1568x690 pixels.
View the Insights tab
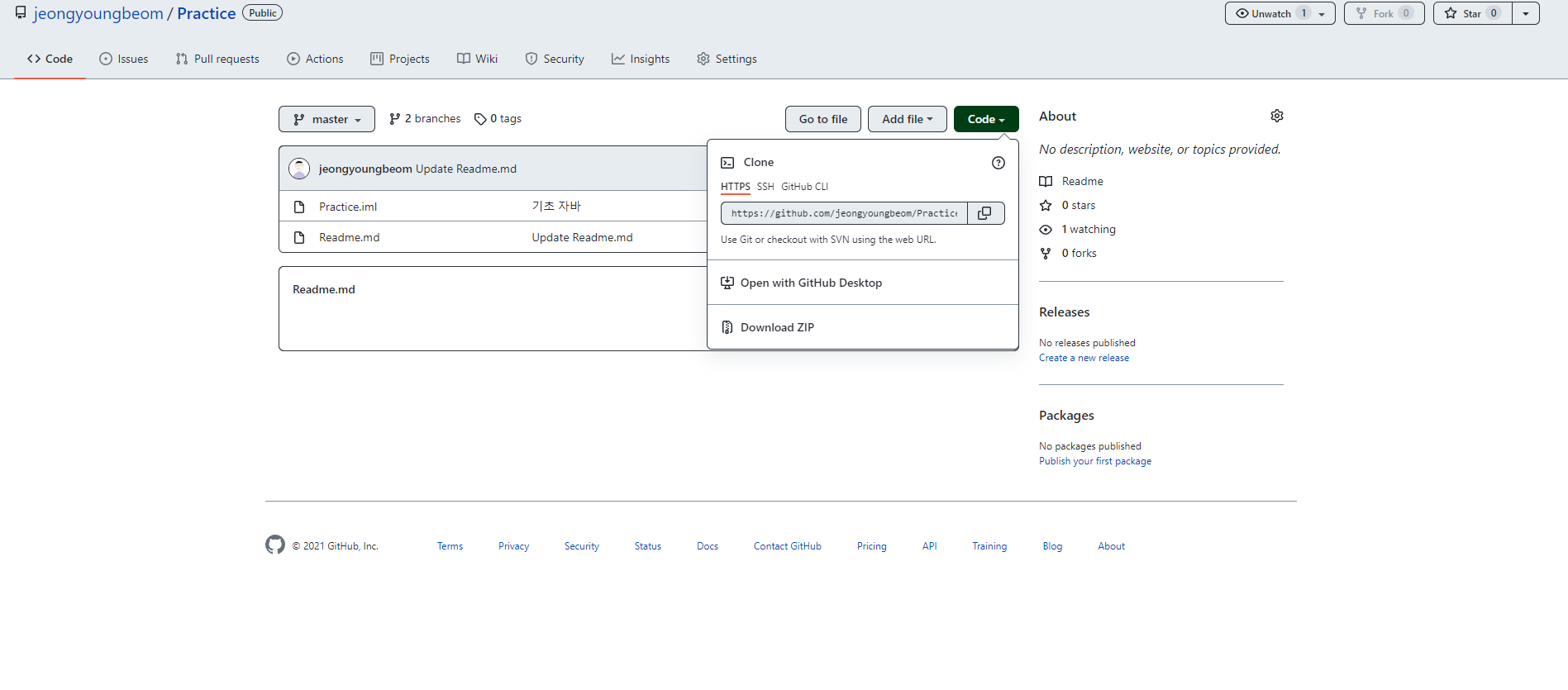(641, 59)
